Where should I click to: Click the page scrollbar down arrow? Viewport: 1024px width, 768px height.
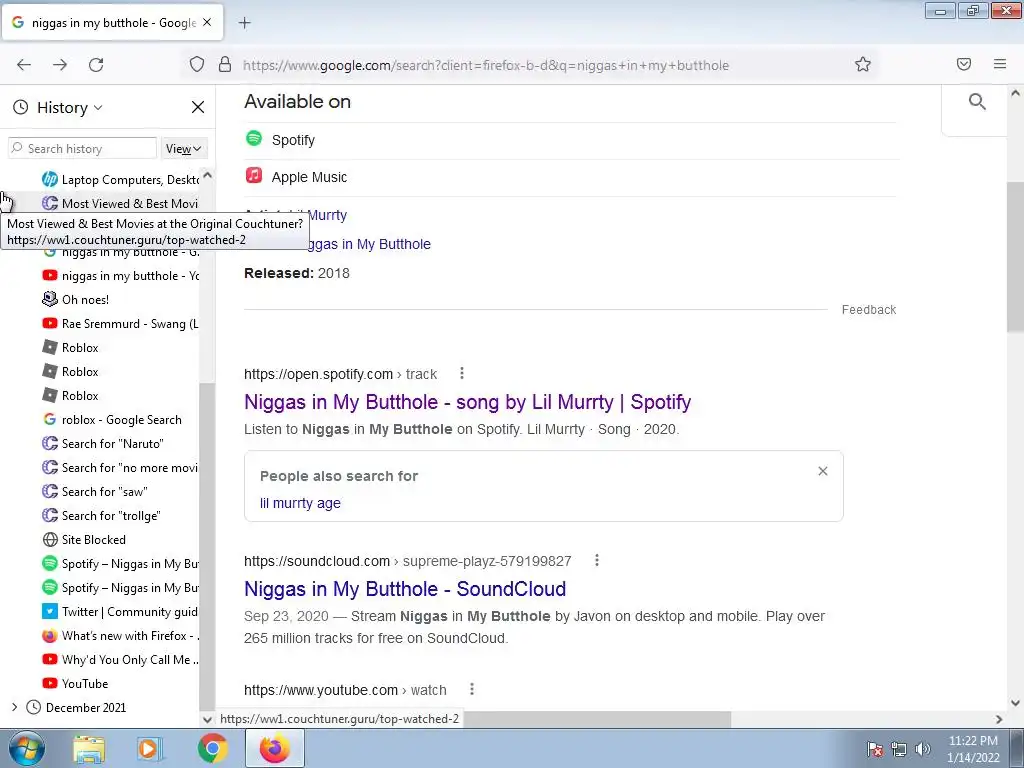(1016, 703)
